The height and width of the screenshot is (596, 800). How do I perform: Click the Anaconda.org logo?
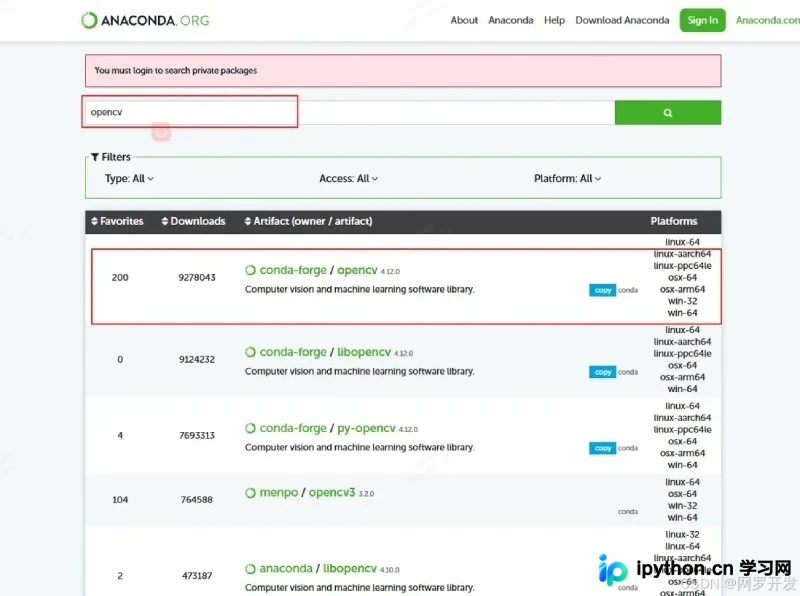145,20
